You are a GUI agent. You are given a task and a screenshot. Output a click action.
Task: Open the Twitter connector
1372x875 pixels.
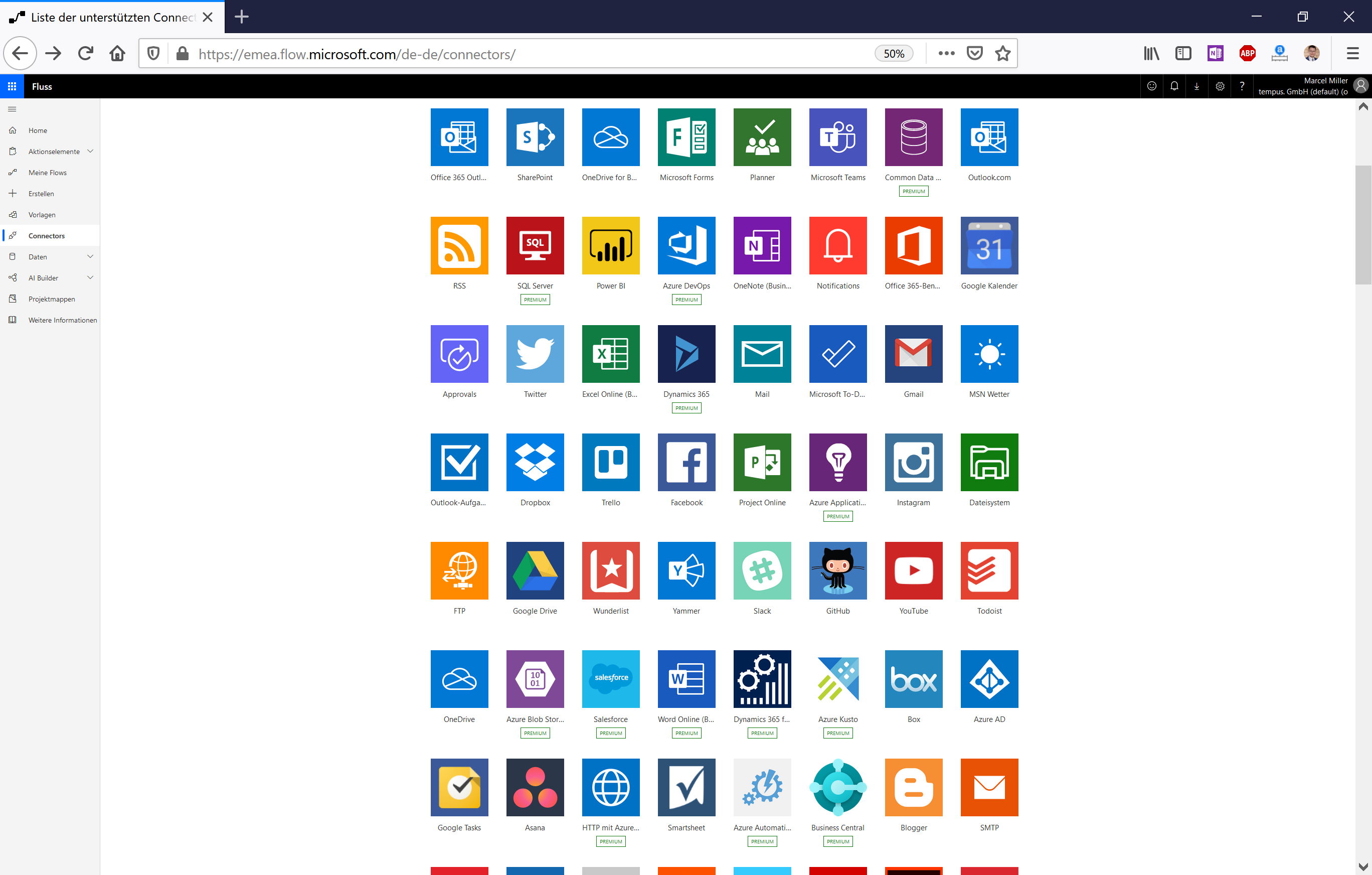[x=535, y=354]
